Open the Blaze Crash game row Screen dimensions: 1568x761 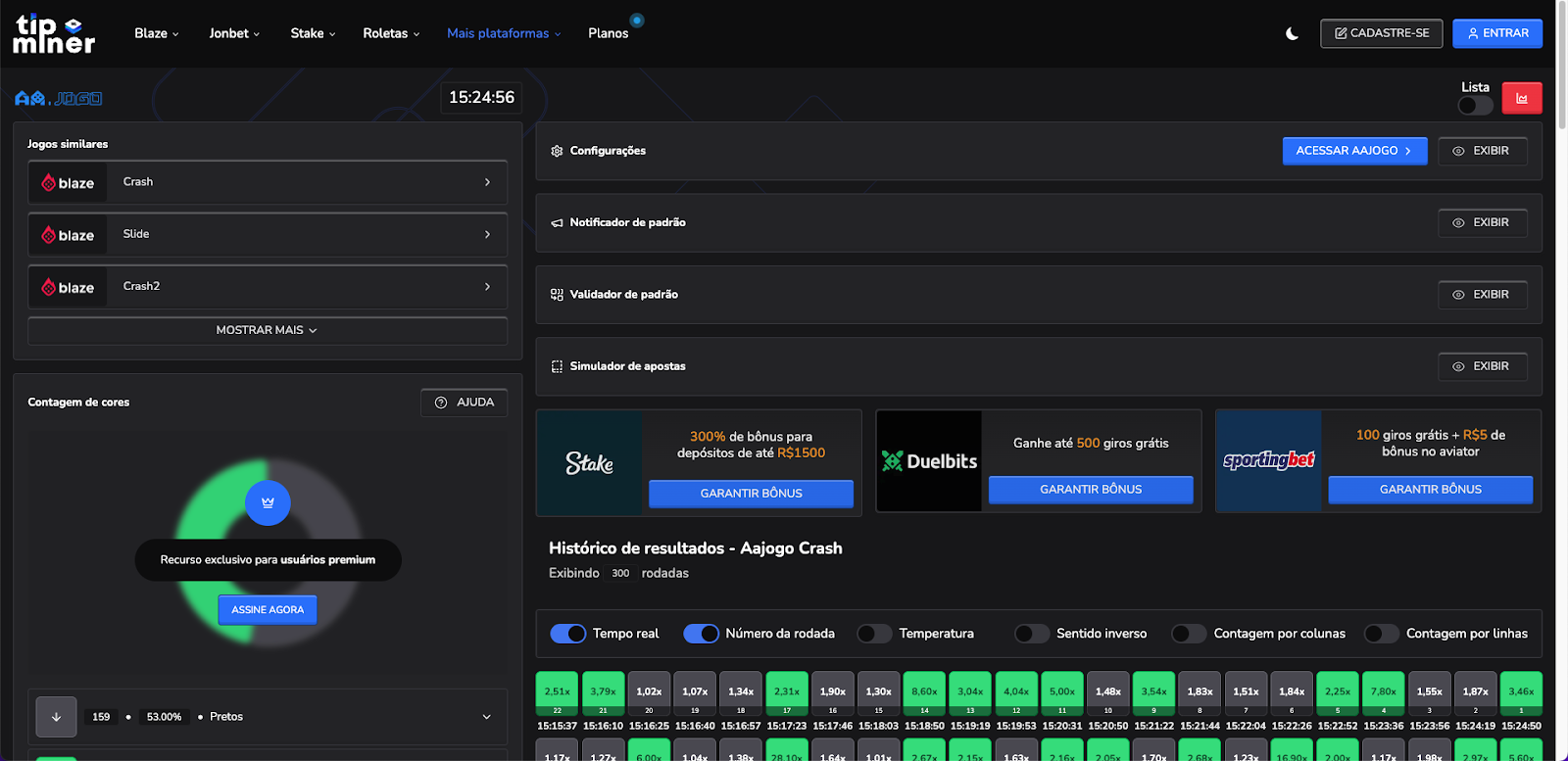[268, 182]
